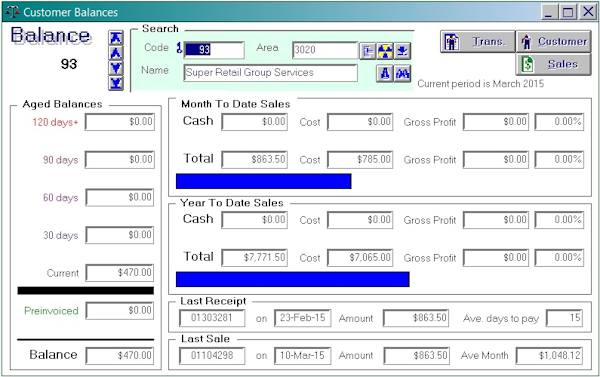
Task: Open the Trans. button
Action: coord(477,42)
